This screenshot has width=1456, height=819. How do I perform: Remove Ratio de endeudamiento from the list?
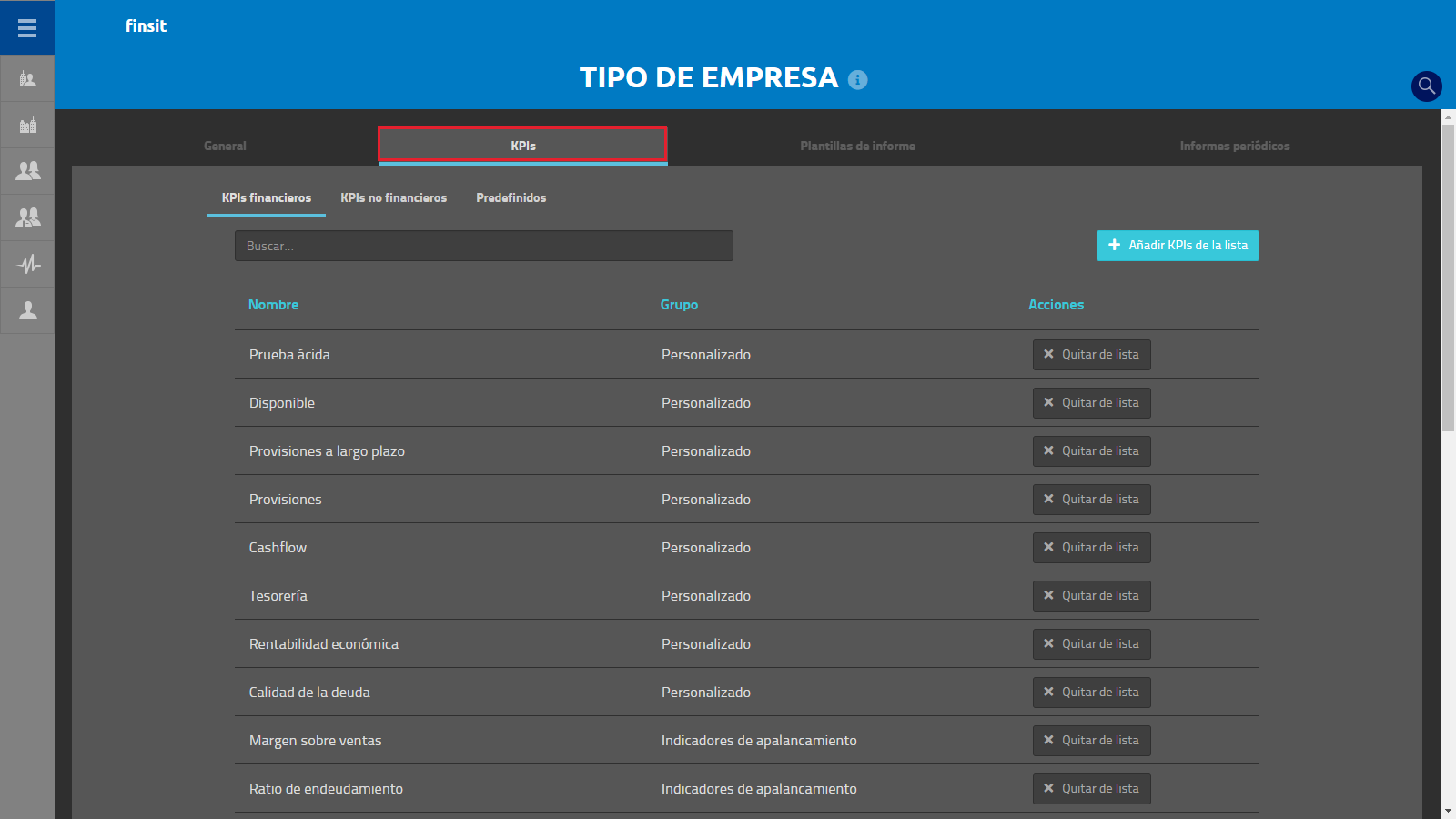(x=1091, y=789)
